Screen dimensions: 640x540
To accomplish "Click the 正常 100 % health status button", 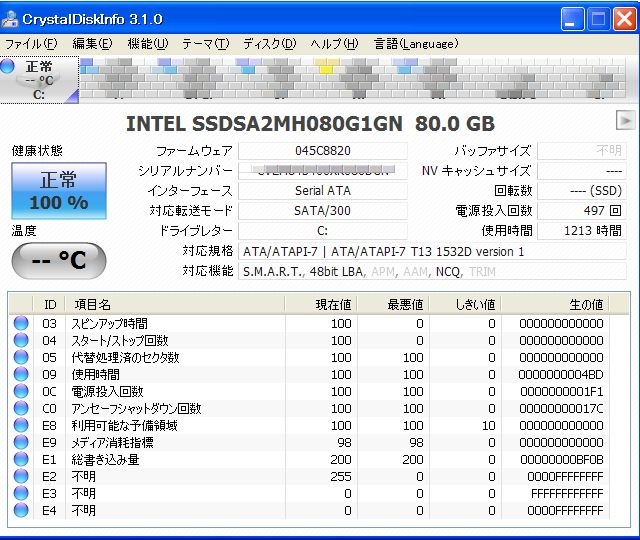I will tap(59, 191).
